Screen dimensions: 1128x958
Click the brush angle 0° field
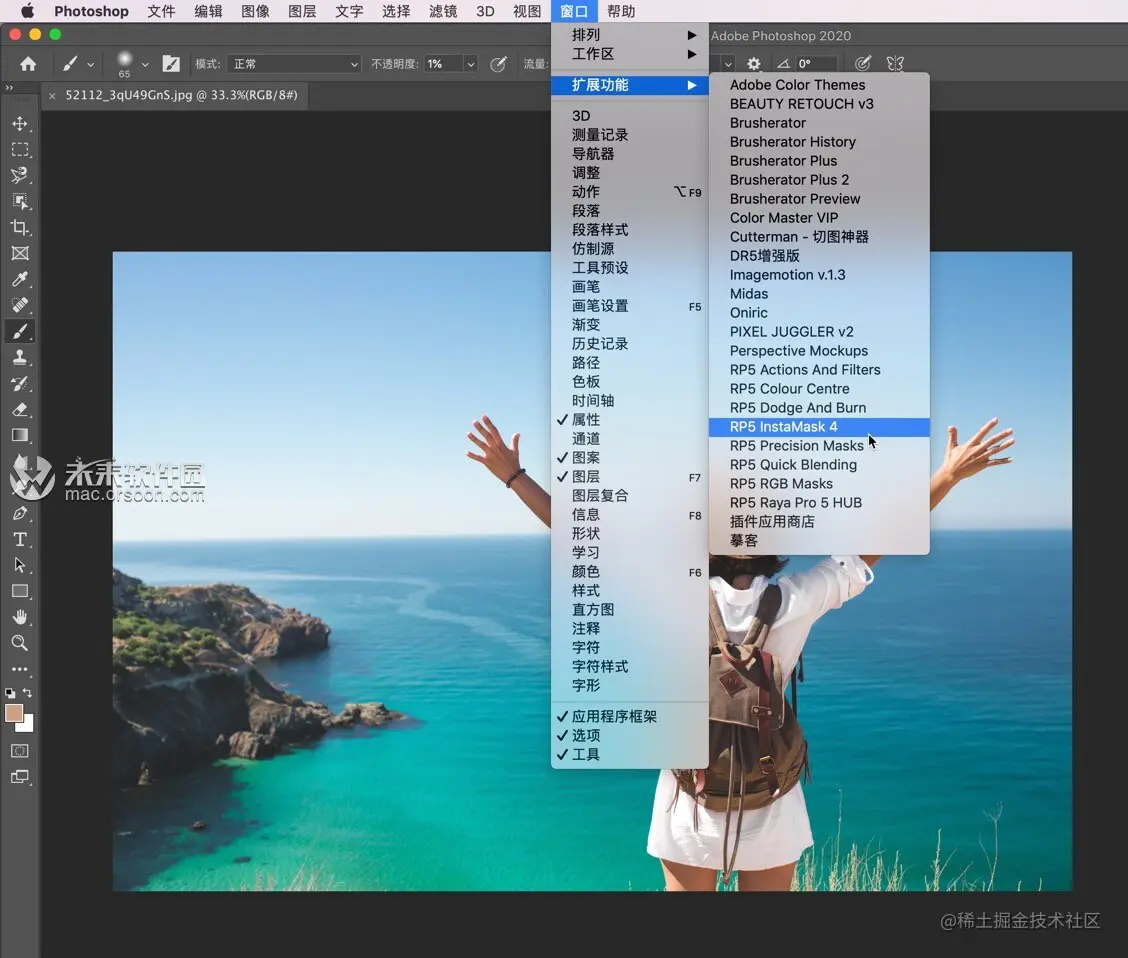click(x=815, y=64)
